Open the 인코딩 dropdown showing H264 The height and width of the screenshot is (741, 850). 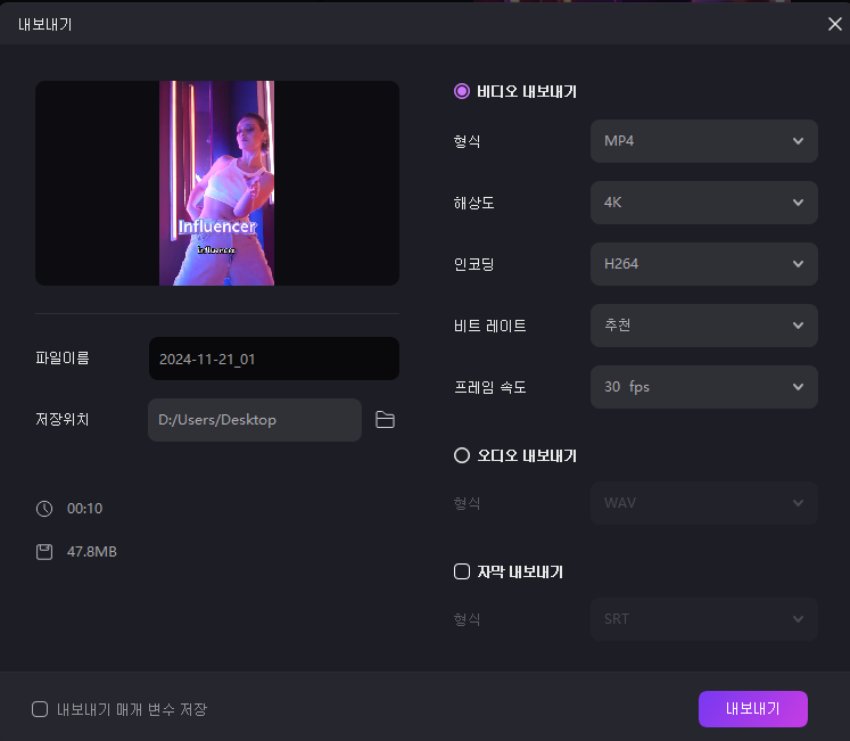point(703,264)
